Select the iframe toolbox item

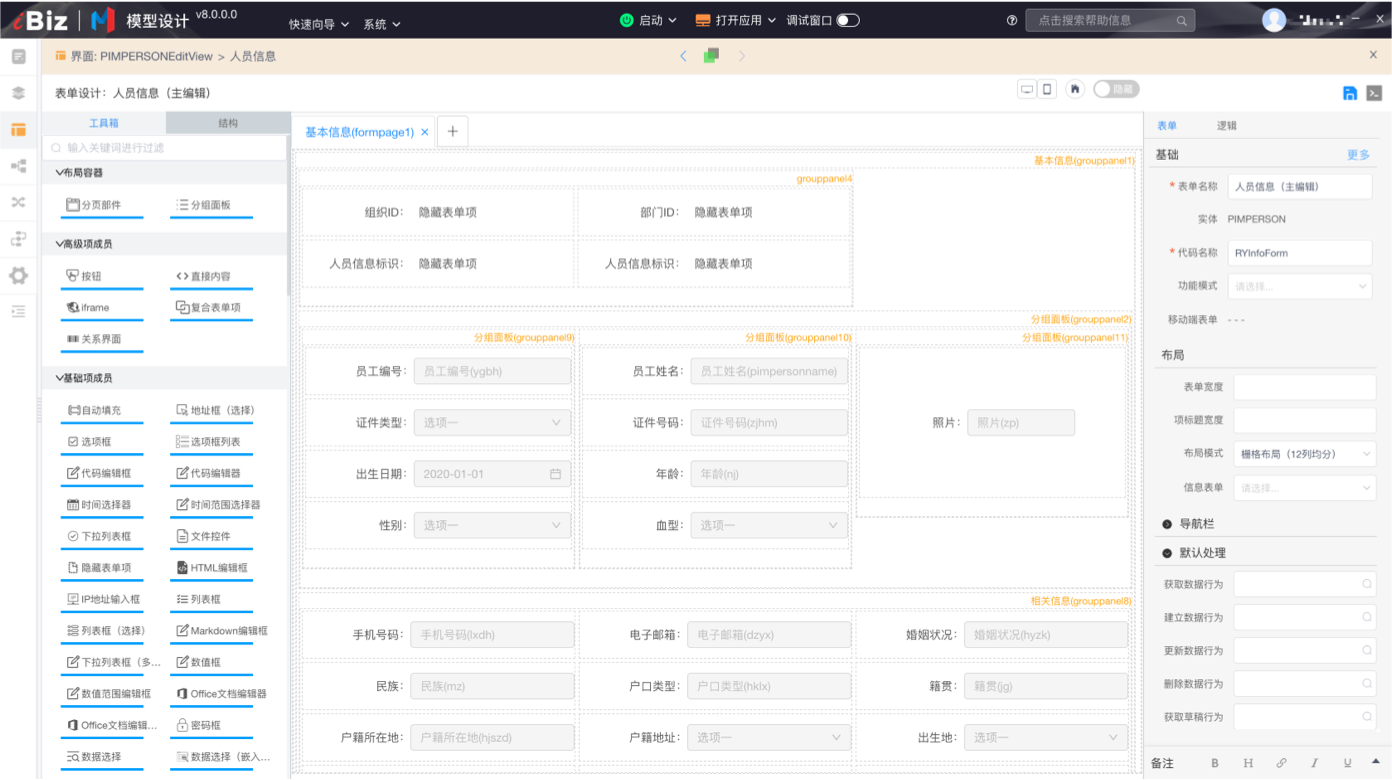coord(101,308)
